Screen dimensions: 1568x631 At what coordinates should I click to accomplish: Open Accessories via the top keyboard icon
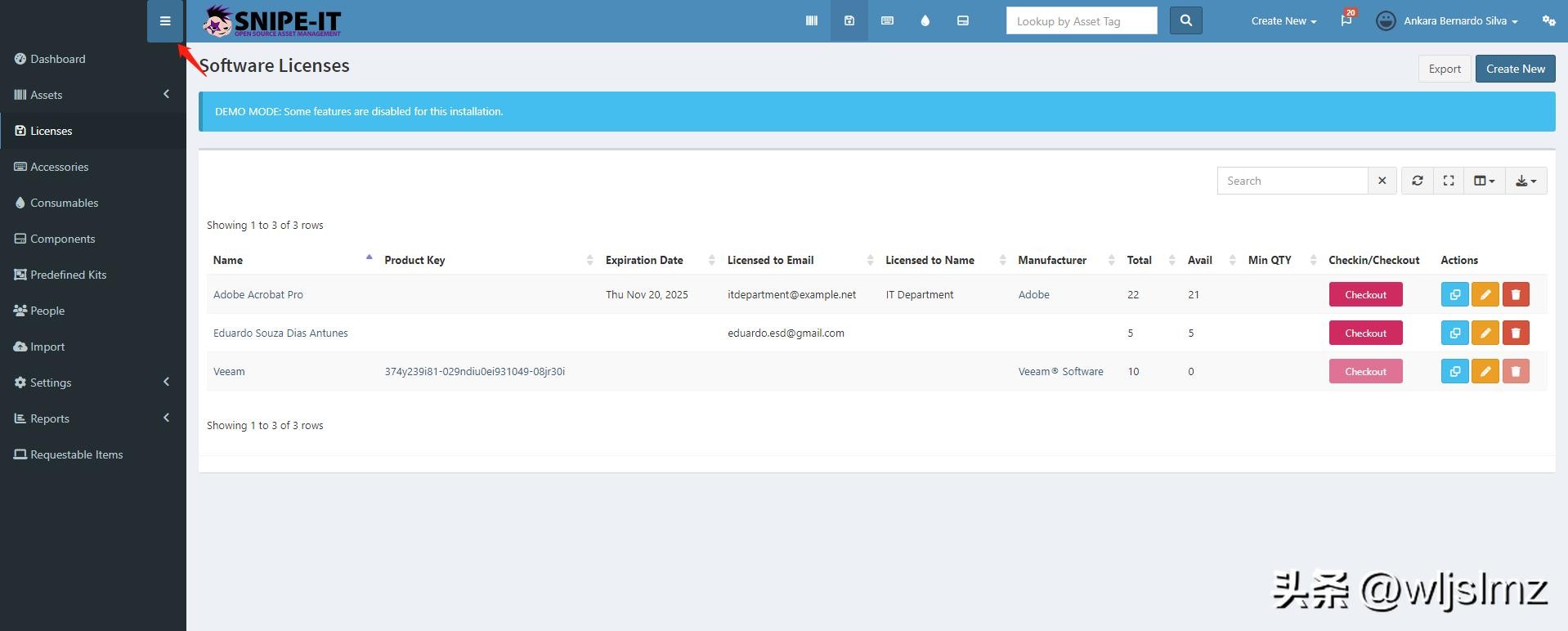(x=887, y=21)
